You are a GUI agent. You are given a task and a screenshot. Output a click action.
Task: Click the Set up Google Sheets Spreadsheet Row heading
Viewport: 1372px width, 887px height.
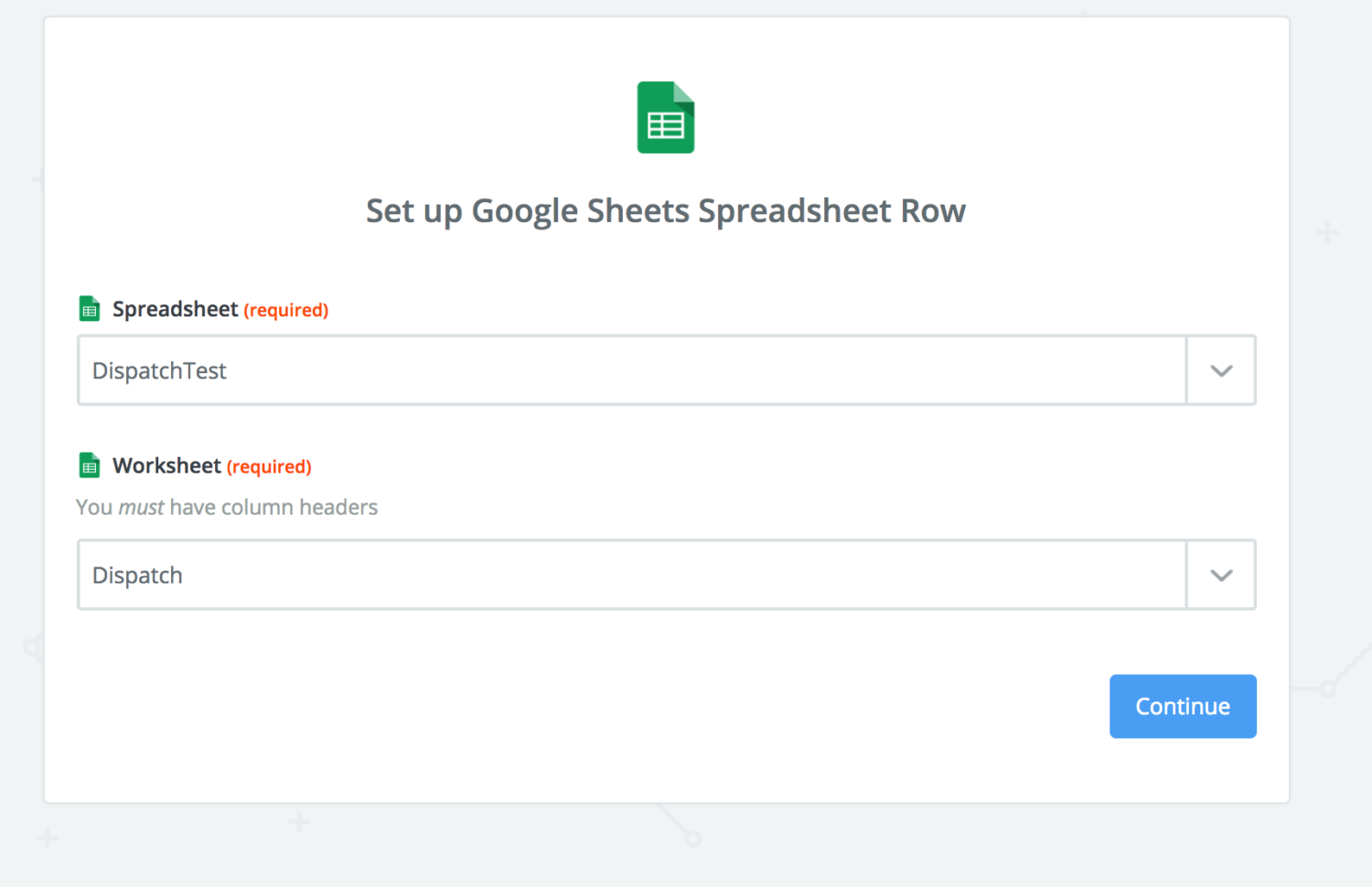(665, 210)
